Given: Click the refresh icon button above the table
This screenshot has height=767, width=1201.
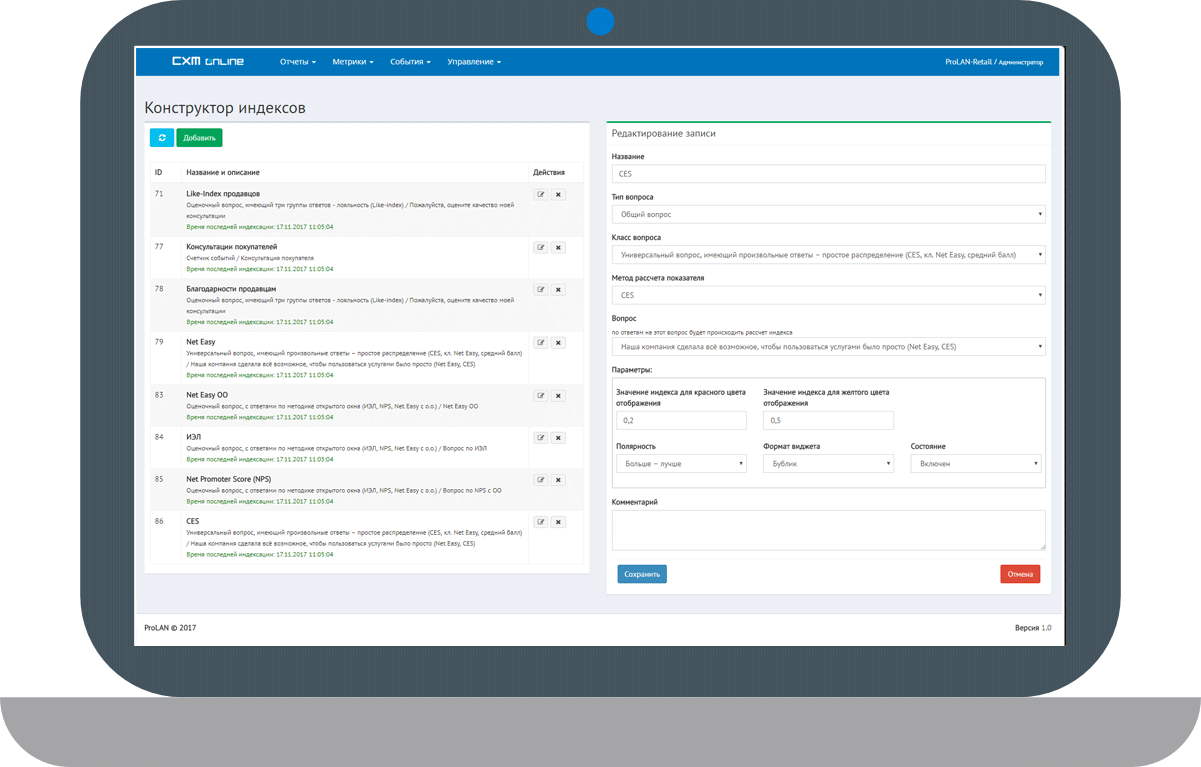Looking at the screenshot, I should pyautogui.click(x=161, y=138).
